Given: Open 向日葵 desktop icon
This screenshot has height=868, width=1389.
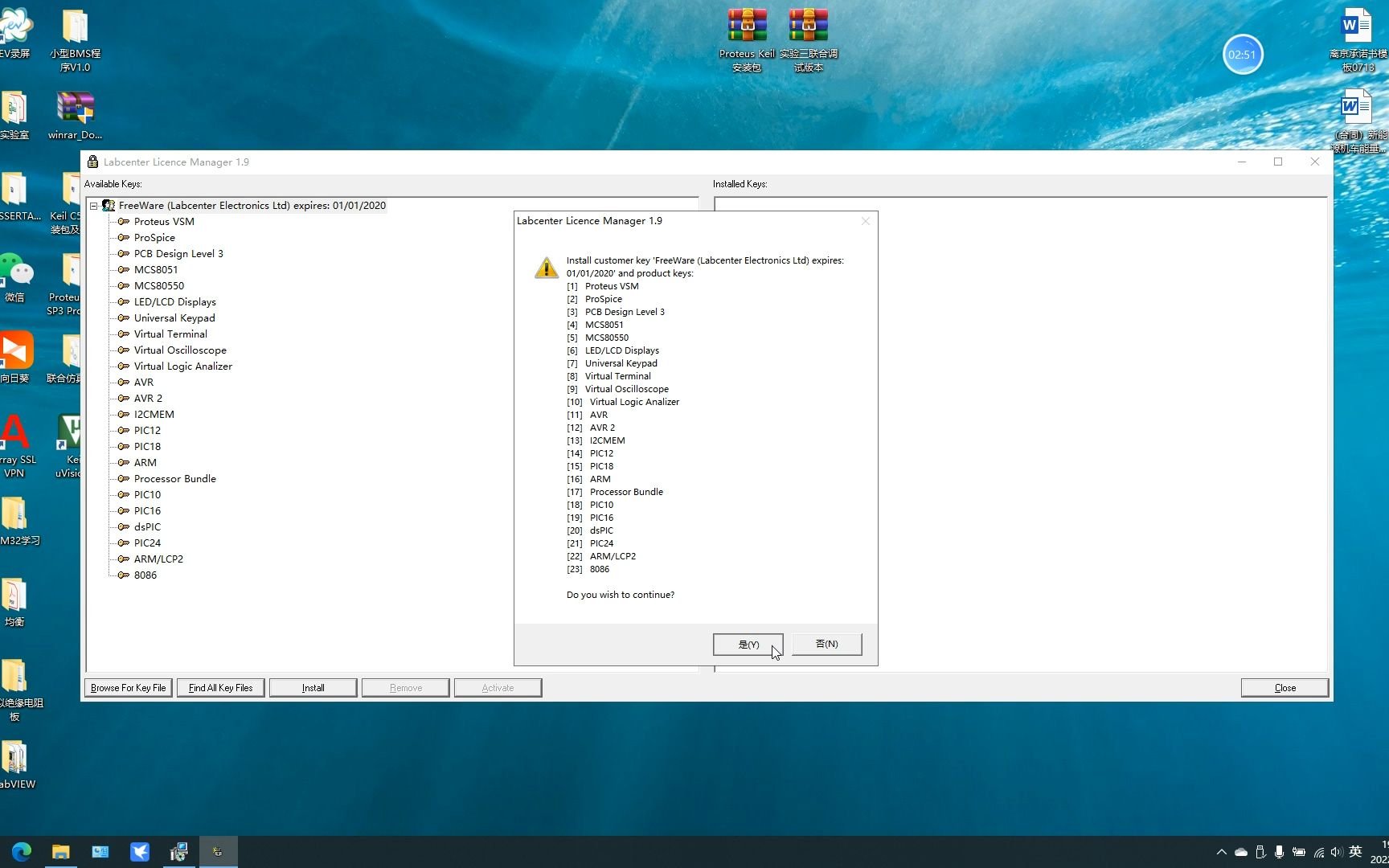Looking at the screenshot, I should tap(15, 358).
